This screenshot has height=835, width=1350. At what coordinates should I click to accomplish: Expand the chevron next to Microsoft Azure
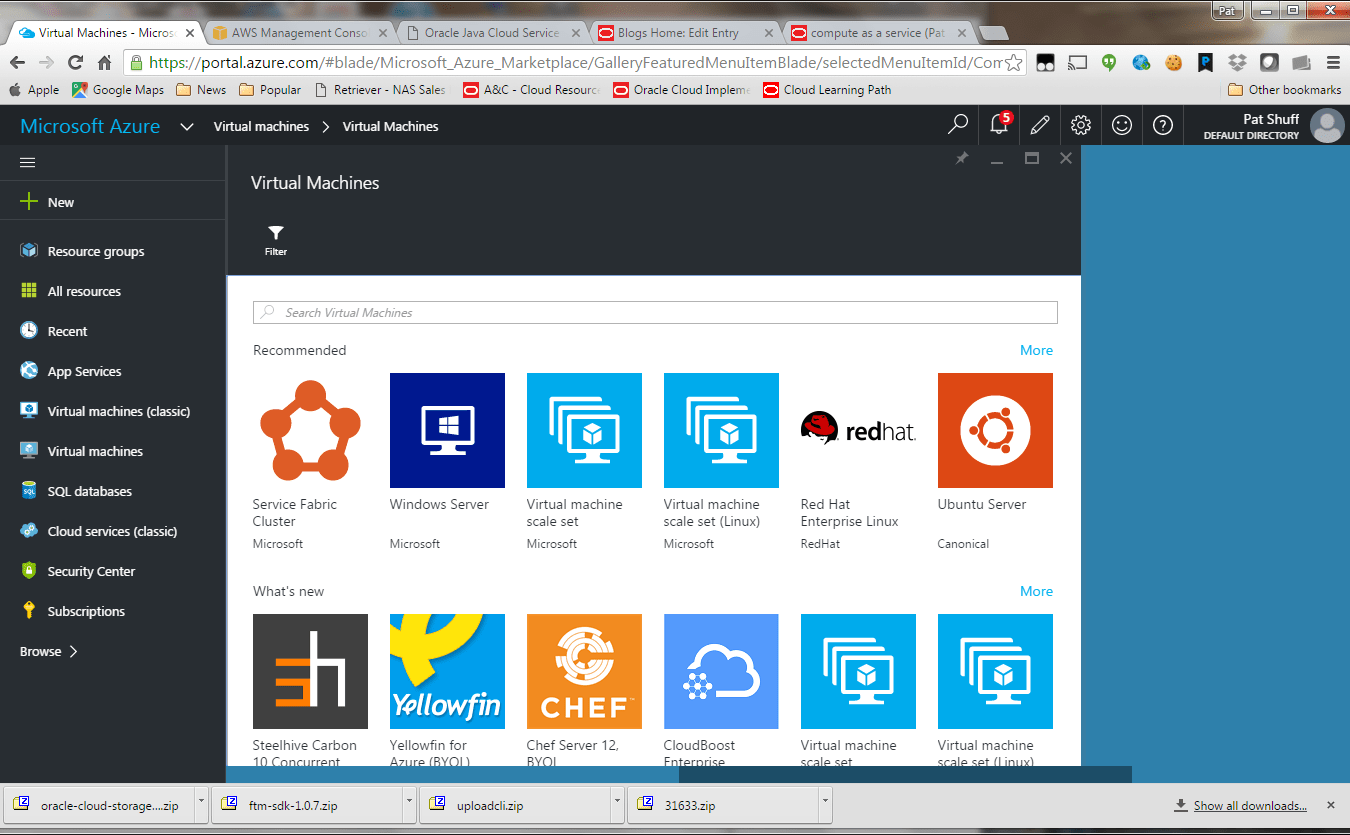point(186,127)
